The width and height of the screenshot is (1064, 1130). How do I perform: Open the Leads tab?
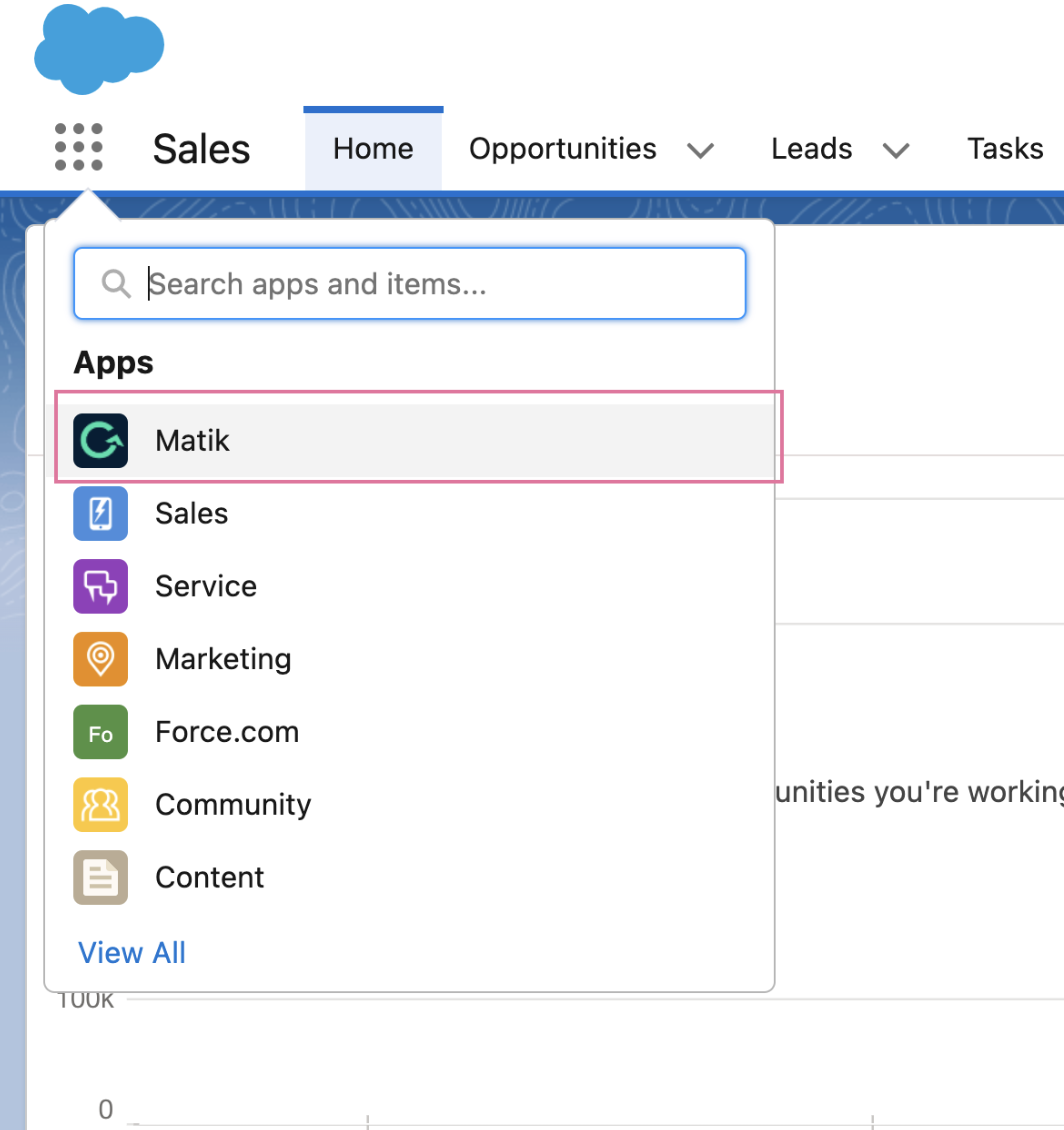(812, 148)
